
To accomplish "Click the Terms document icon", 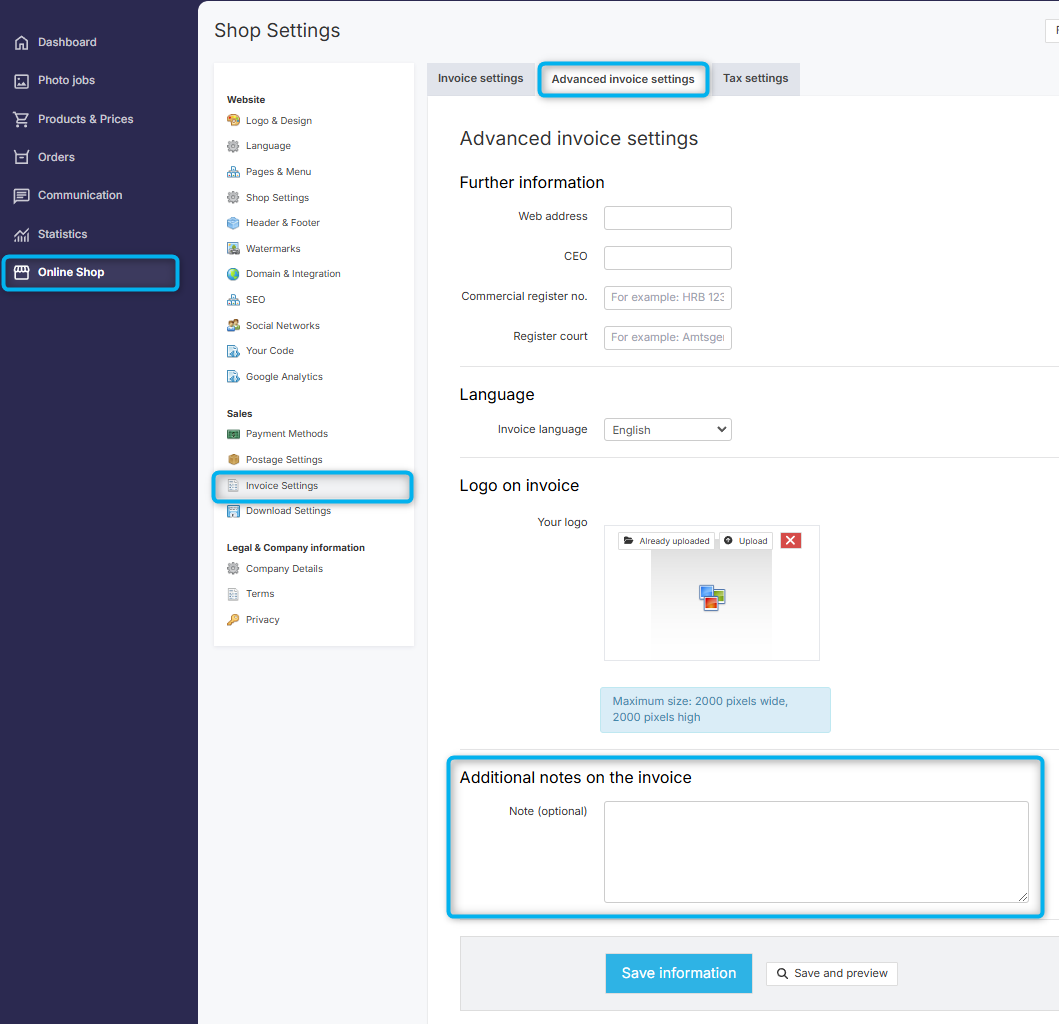I will 233,594.
